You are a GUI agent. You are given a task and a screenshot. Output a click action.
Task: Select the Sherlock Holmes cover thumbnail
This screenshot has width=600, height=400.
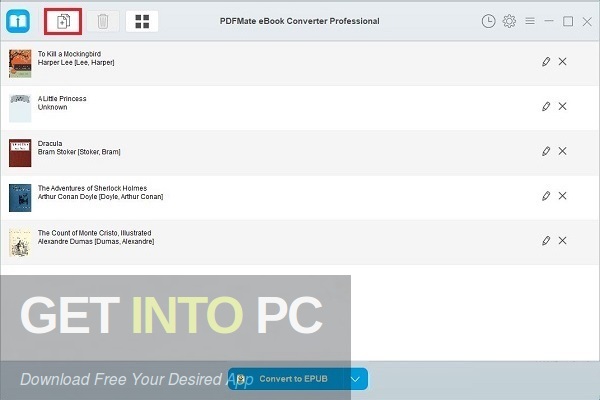tap(20, 198)
